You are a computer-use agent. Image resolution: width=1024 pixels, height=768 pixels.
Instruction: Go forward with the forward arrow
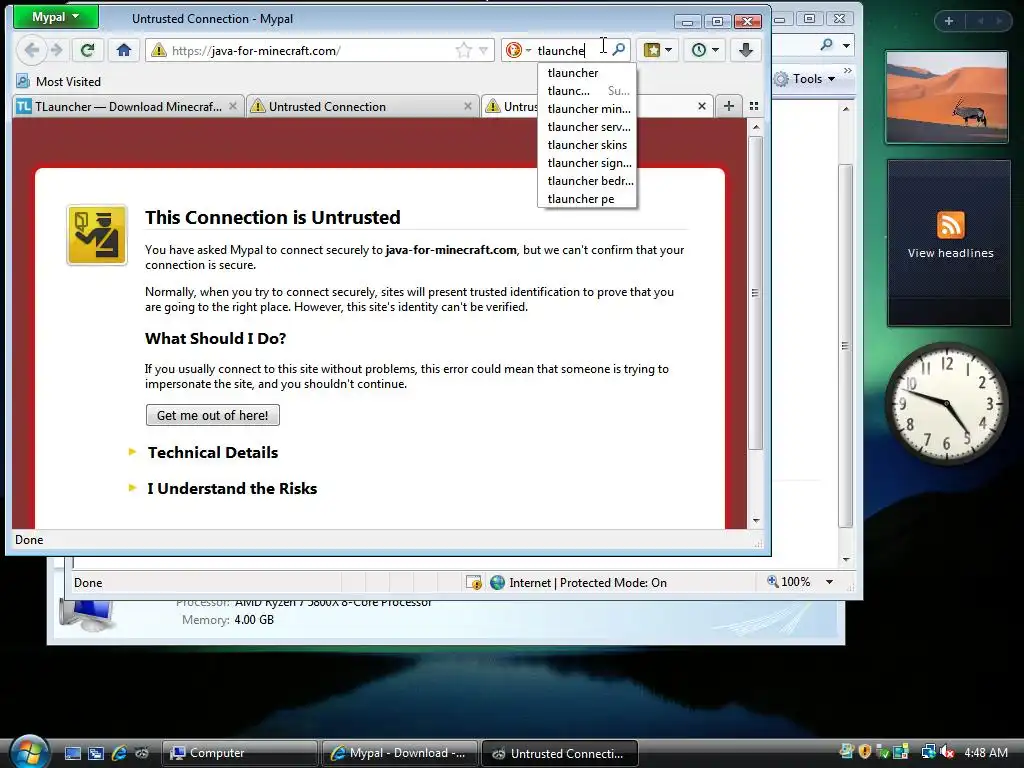(57, 50)
